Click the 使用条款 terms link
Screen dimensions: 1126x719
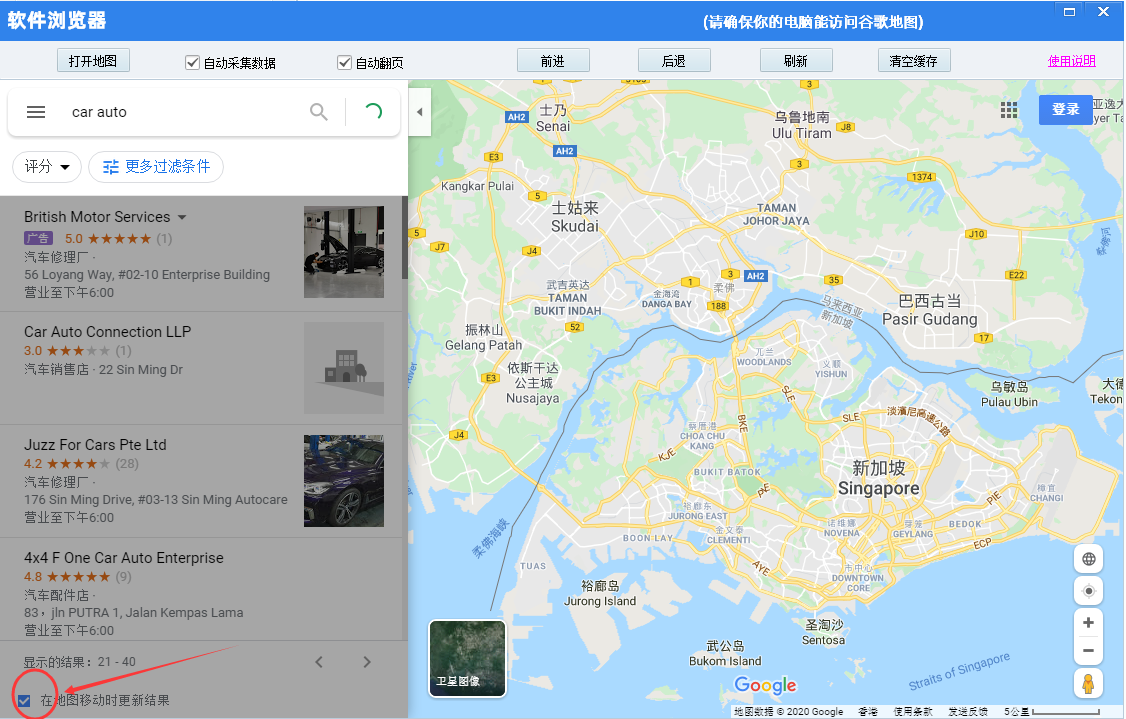tap(913, 712)
